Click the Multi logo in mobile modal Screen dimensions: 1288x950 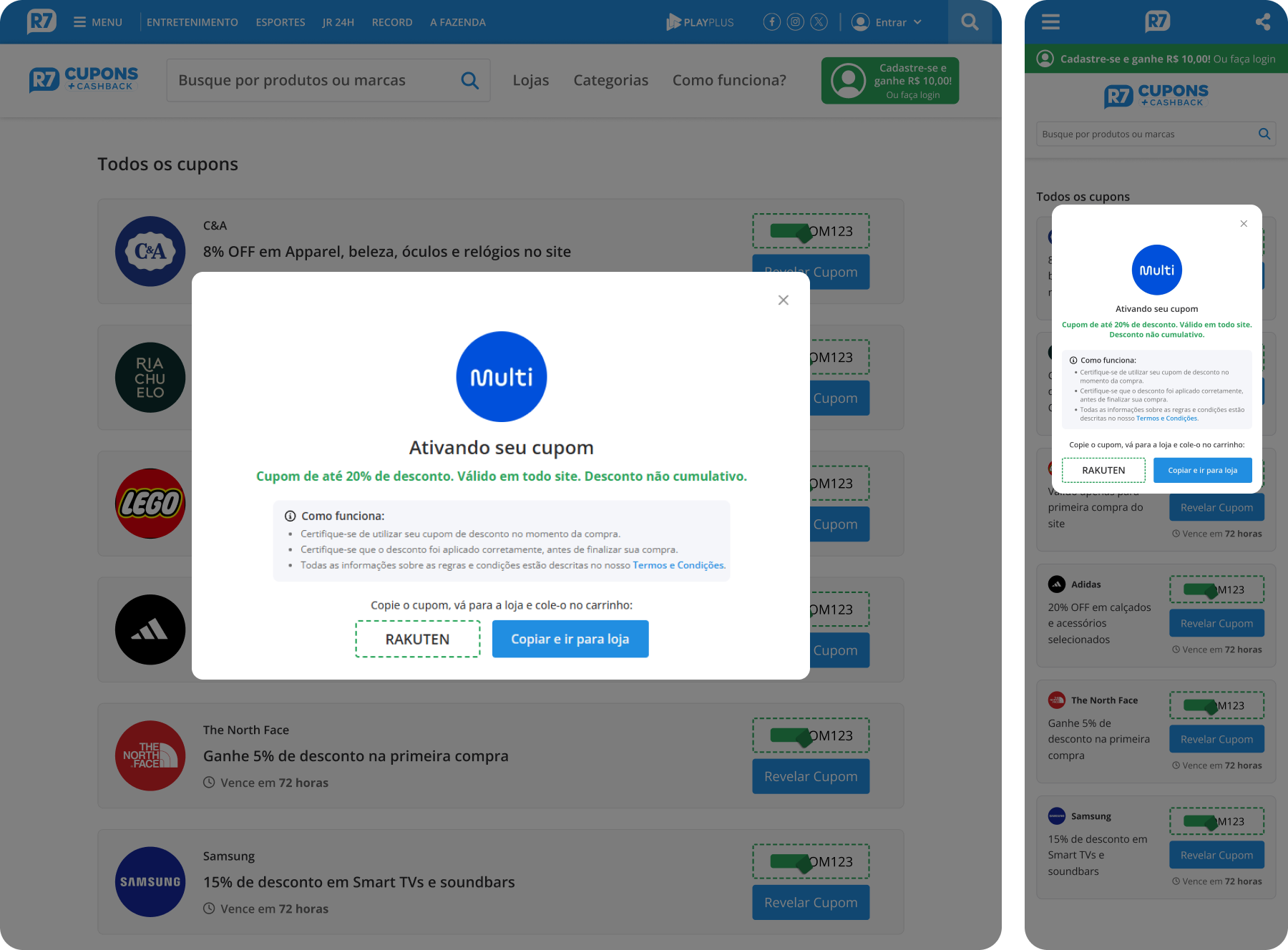pyautogui.click(x=1157, y=270)
